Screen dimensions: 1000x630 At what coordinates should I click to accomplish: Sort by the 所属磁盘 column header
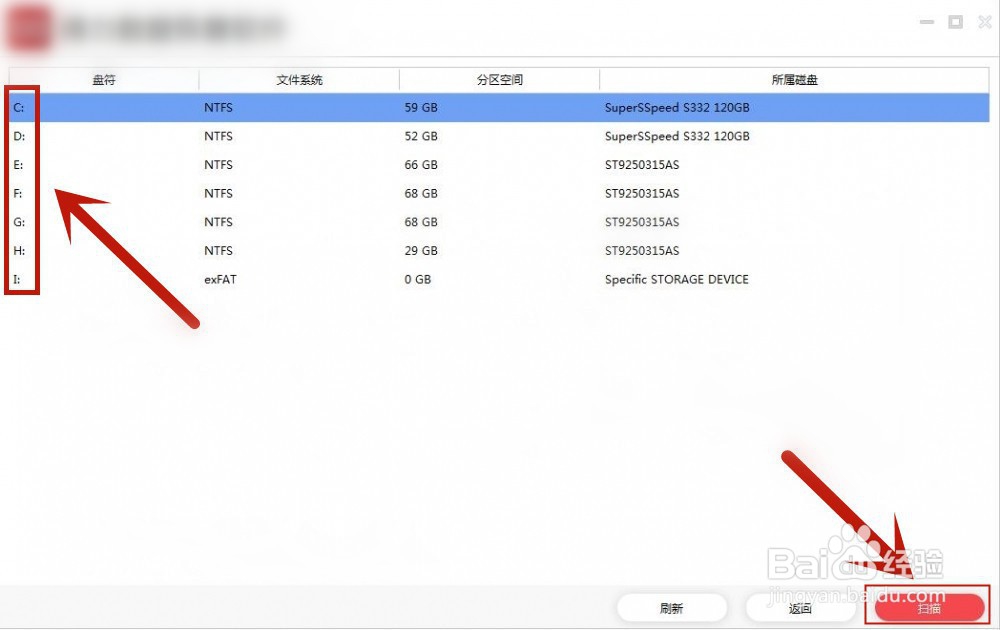pos(795,80)
